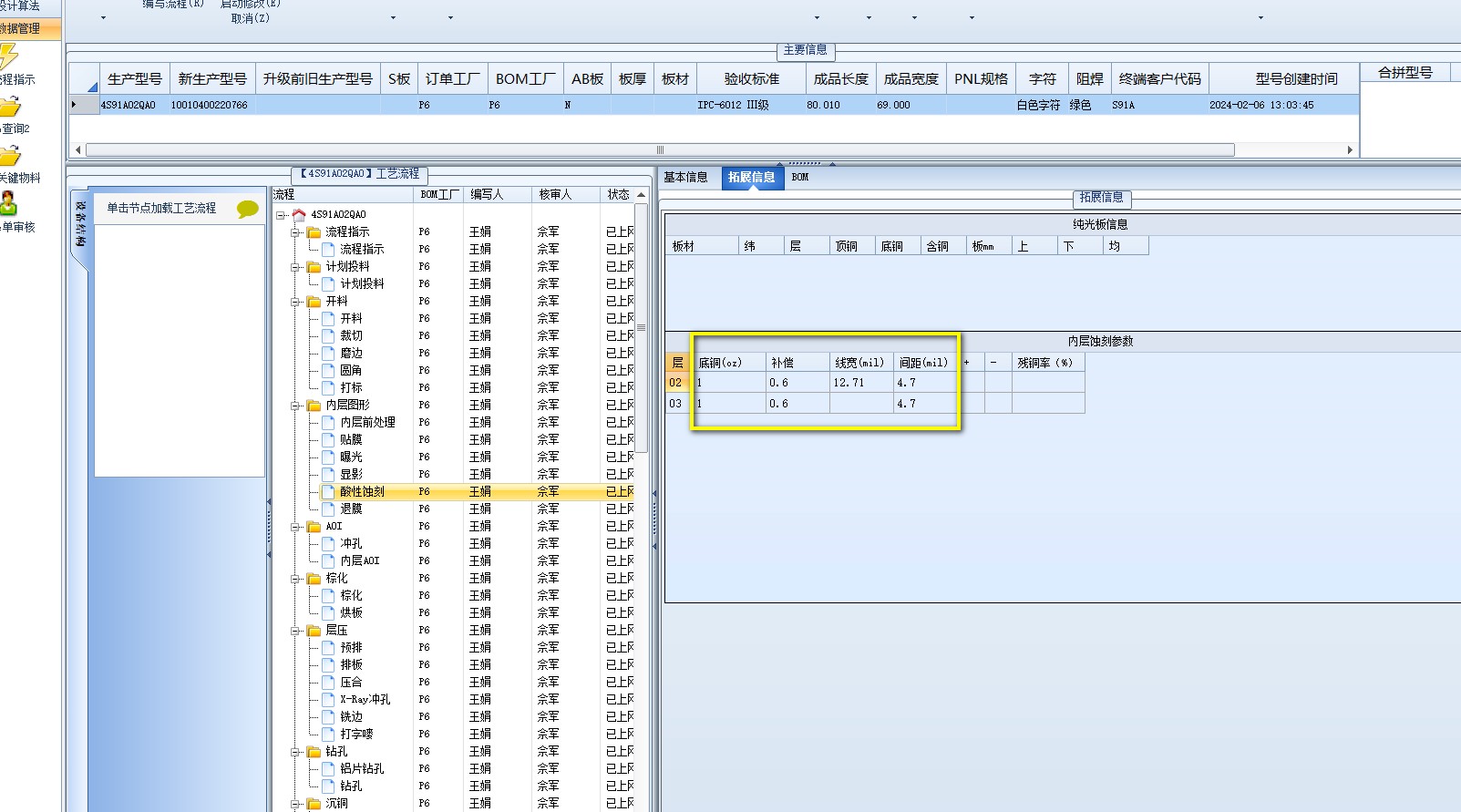Click the 开料 folder icon in tree
The width and height of the screenshot is (1461, 812).
point(314,302)
